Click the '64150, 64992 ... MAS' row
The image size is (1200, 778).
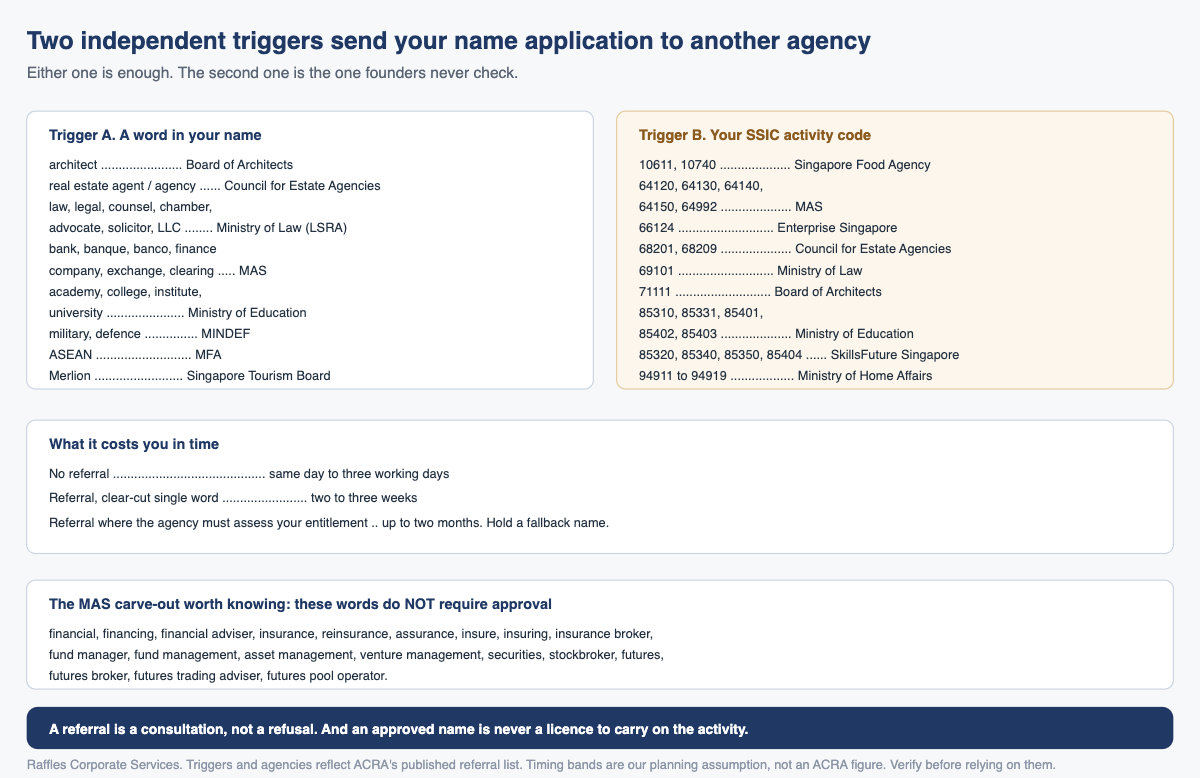coord(731,206)
